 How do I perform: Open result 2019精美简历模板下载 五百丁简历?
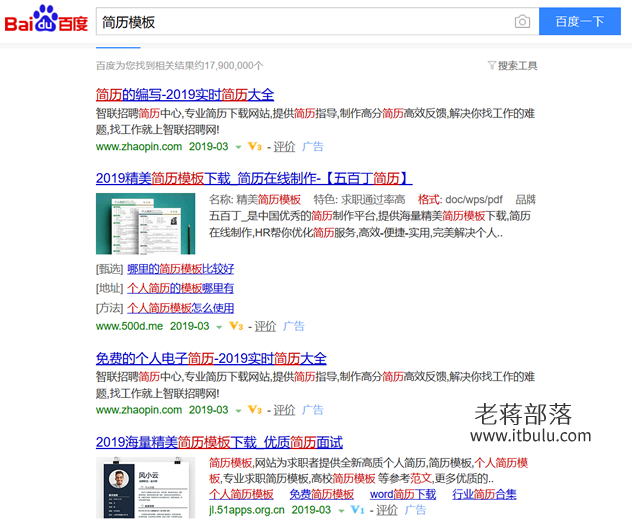(254, 178)
